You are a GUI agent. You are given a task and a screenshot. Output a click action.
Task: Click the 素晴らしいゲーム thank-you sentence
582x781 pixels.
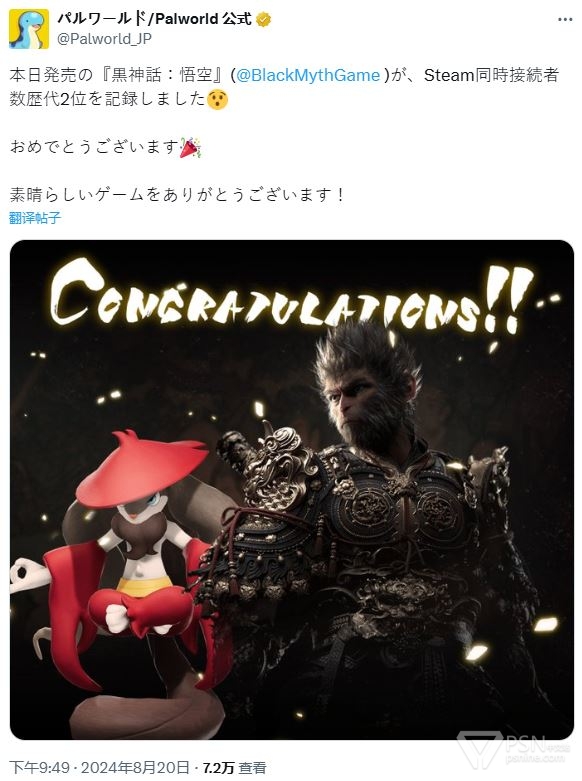[x=177, y=194]
